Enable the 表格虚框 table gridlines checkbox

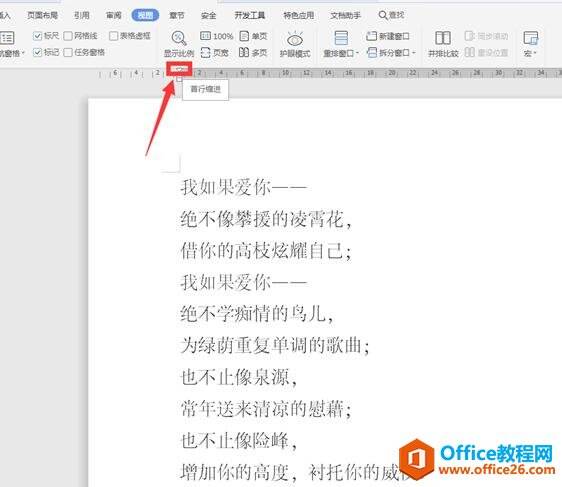click(113, 36)
